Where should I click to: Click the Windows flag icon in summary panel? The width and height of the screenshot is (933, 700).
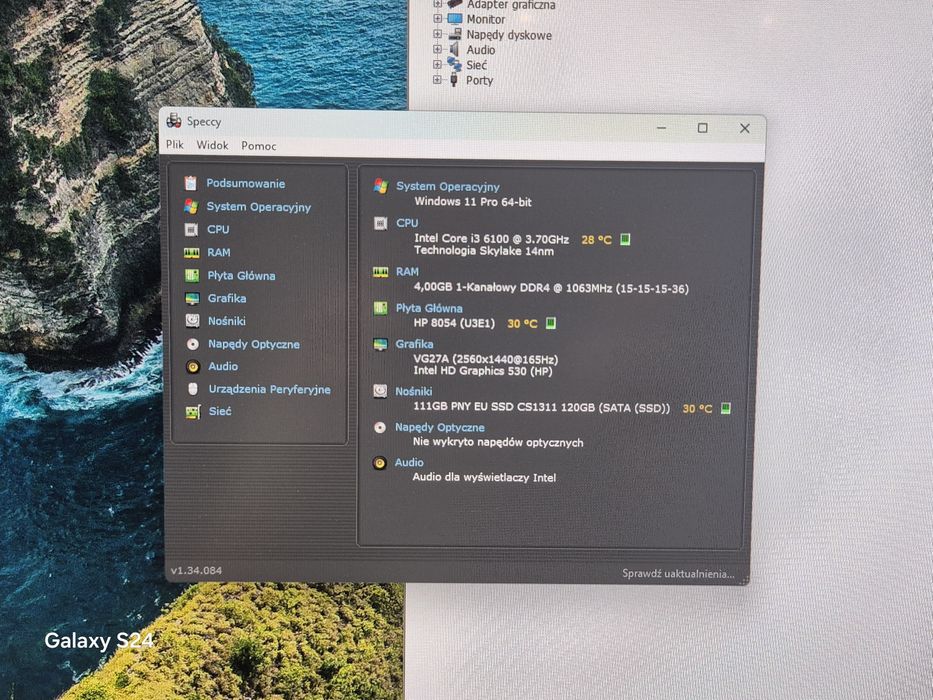pyautogui.click(x=381, y=186)
